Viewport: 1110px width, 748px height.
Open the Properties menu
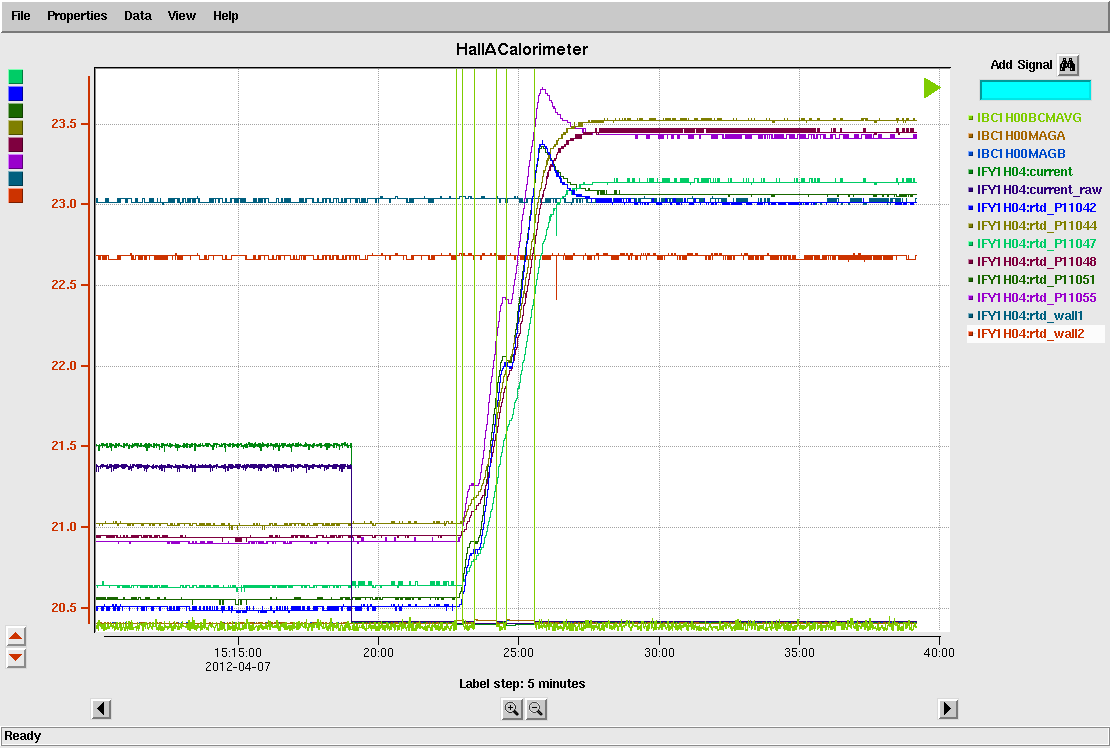77,16
